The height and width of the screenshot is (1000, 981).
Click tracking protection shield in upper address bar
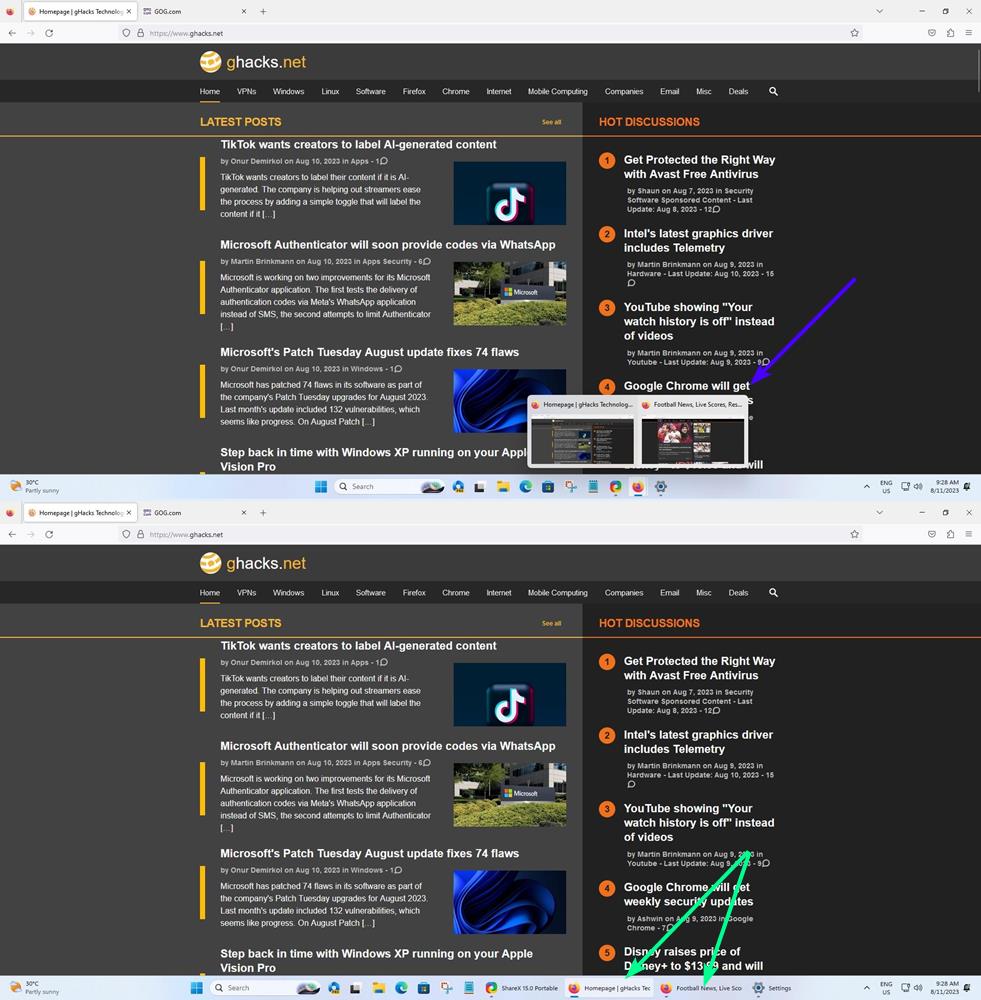[126, 33]
